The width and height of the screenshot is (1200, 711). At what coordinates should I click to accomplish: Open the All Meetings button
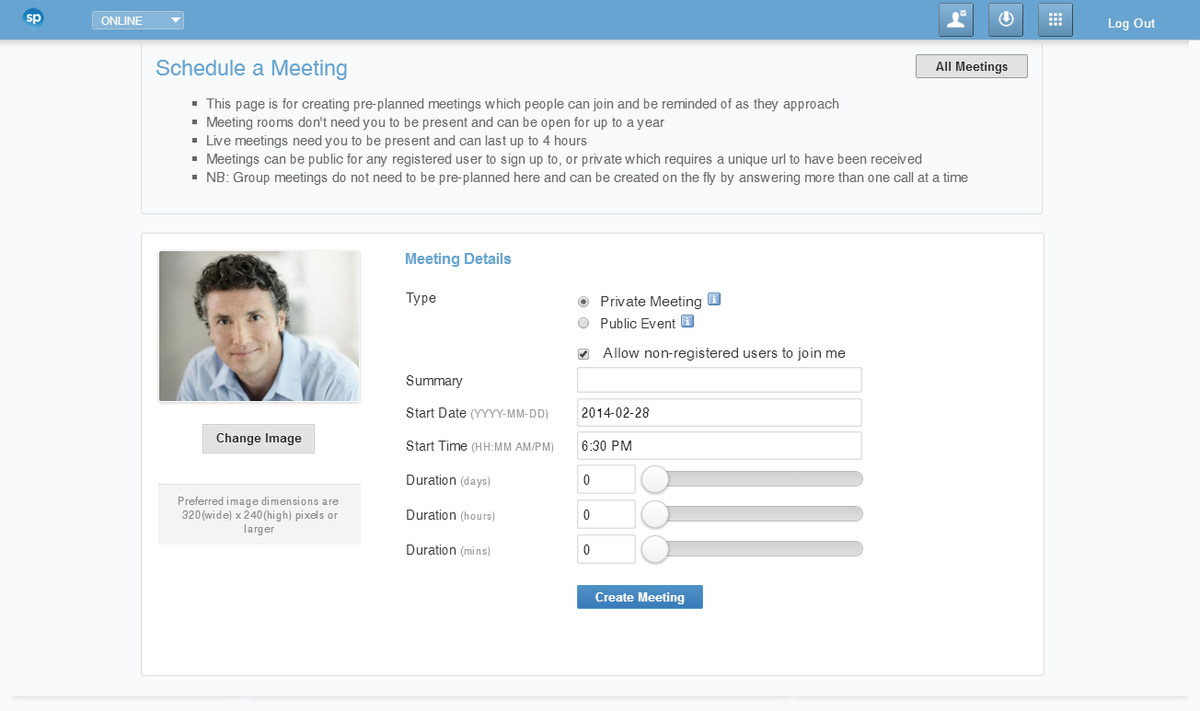(x=972, y=66)
